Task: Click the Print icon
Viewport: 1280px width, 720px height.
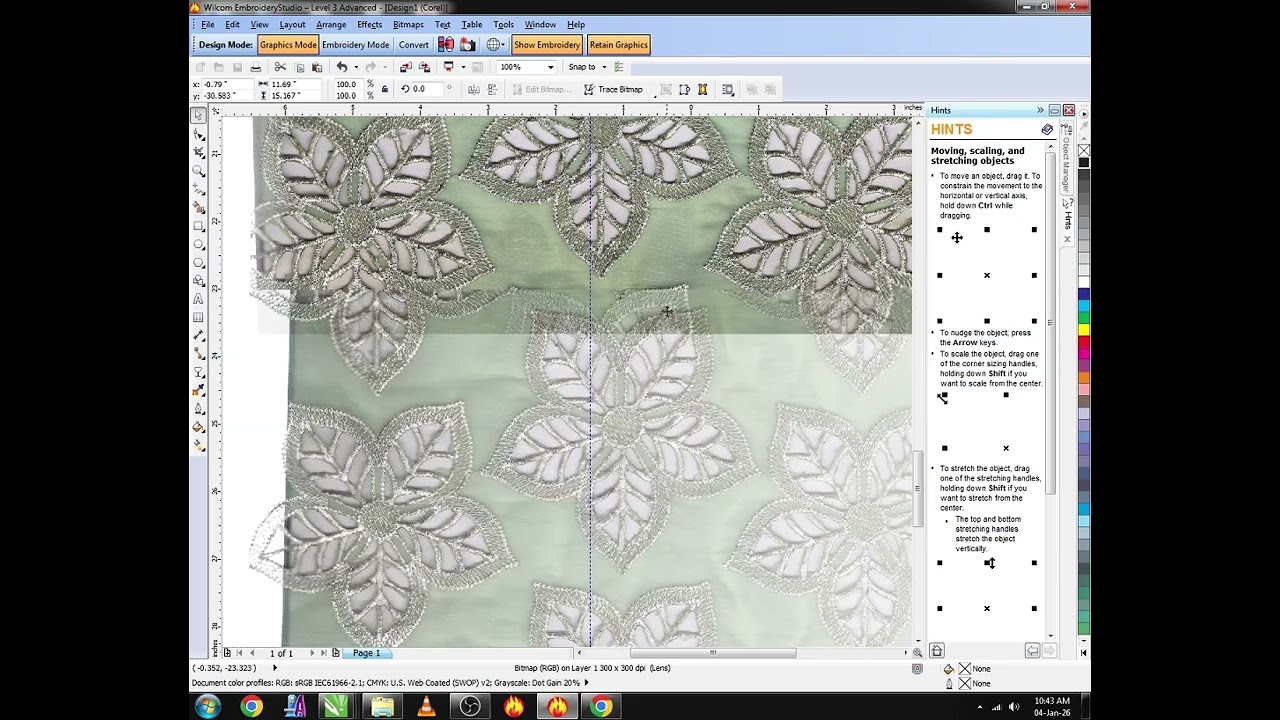Action: 256,67
